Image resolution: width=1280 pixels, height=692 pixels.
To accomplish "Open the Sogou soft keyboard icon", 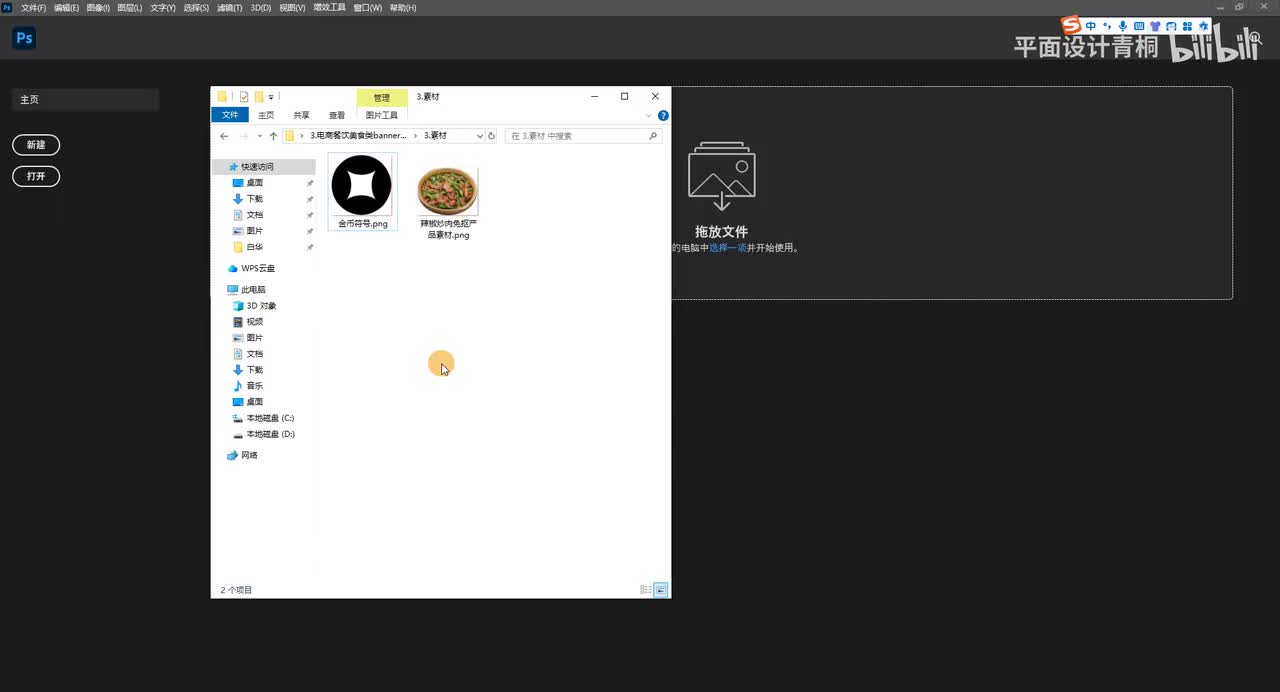I will point(1139,26).
